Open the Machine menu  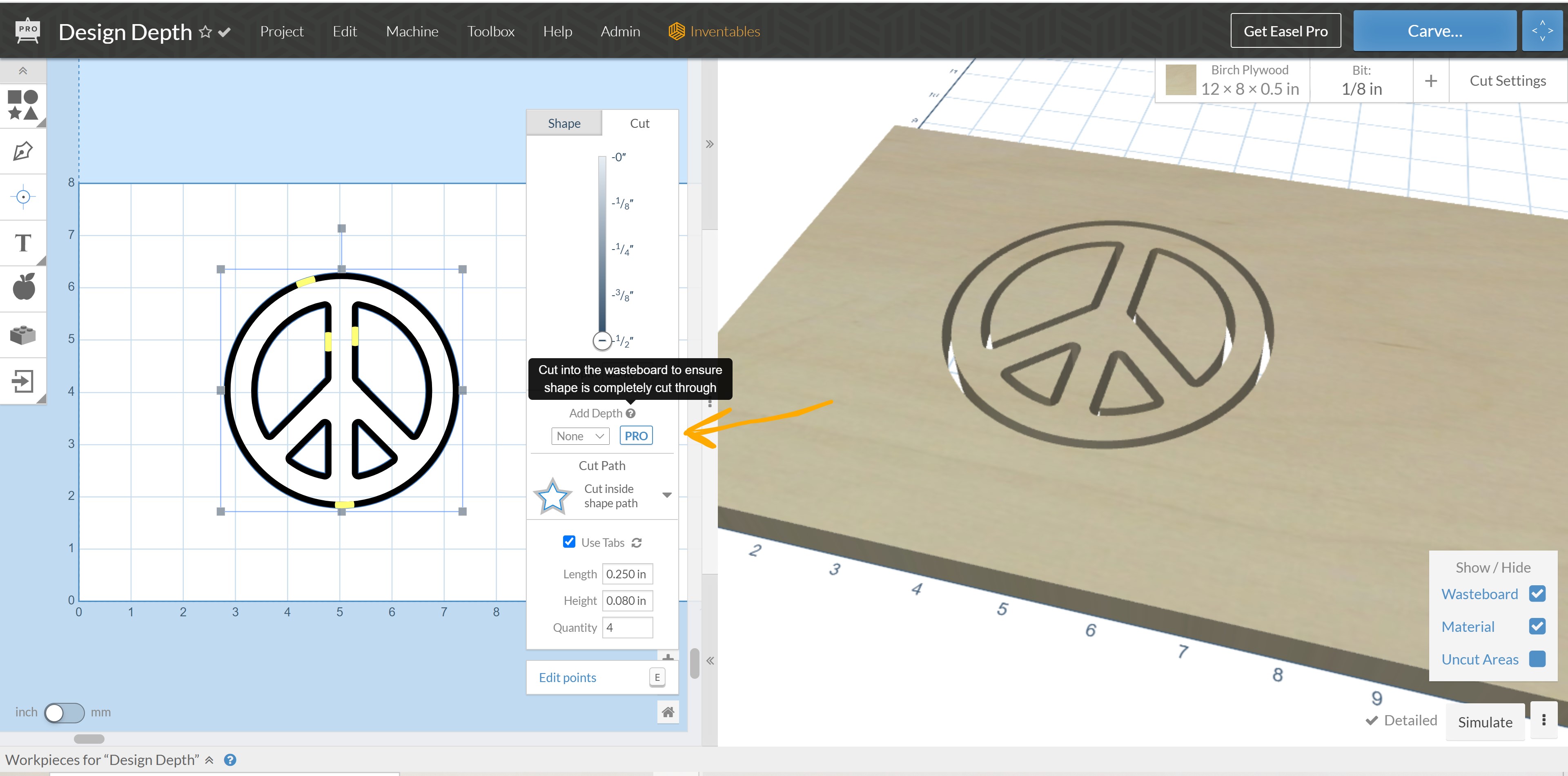(x=412, y=31)
